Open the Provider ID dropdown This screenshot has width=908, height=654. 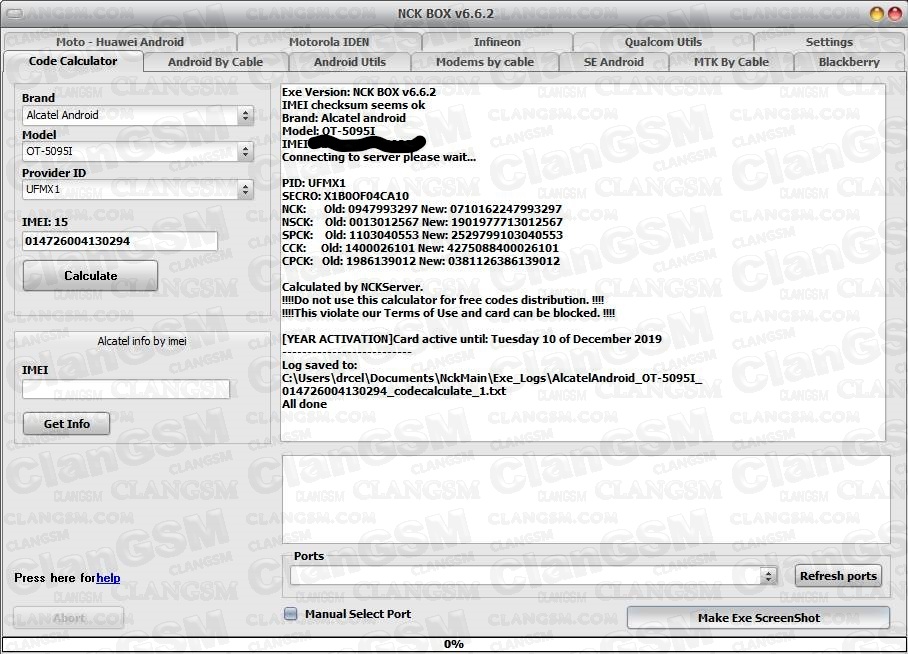246,189
